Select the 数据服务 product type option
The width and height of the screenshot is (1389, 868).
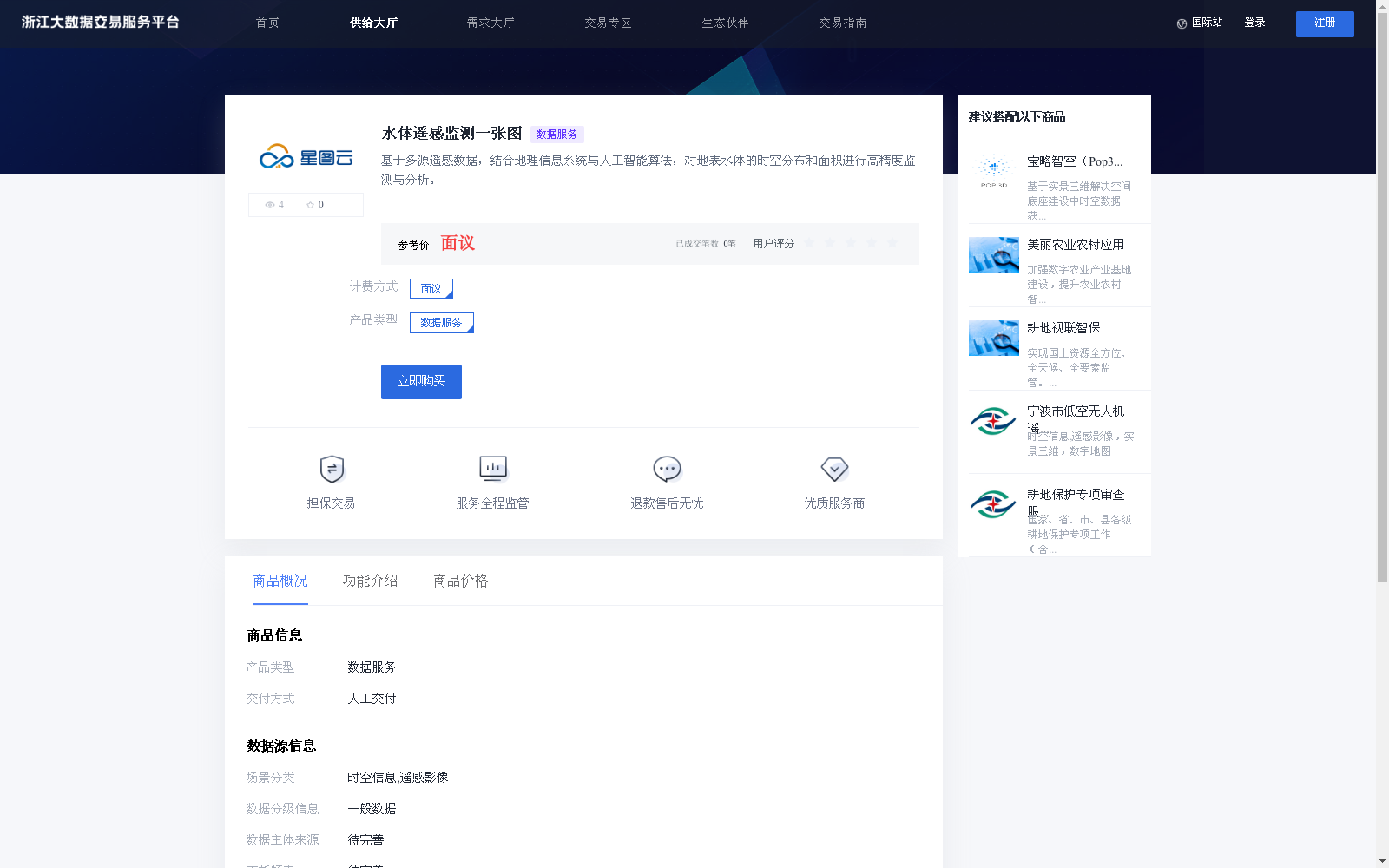pos(442,323)
